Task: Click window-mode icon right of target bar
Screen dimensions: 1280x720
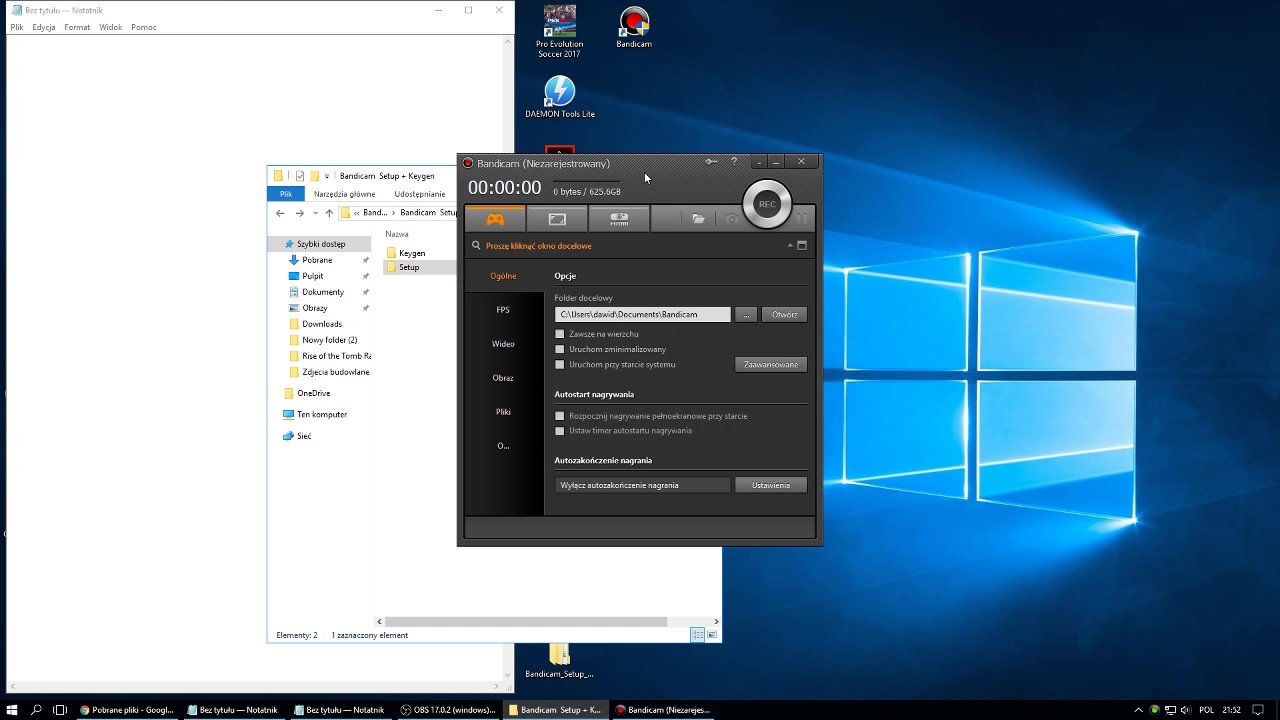Action: pyautogui.click(x=801, y=245)
